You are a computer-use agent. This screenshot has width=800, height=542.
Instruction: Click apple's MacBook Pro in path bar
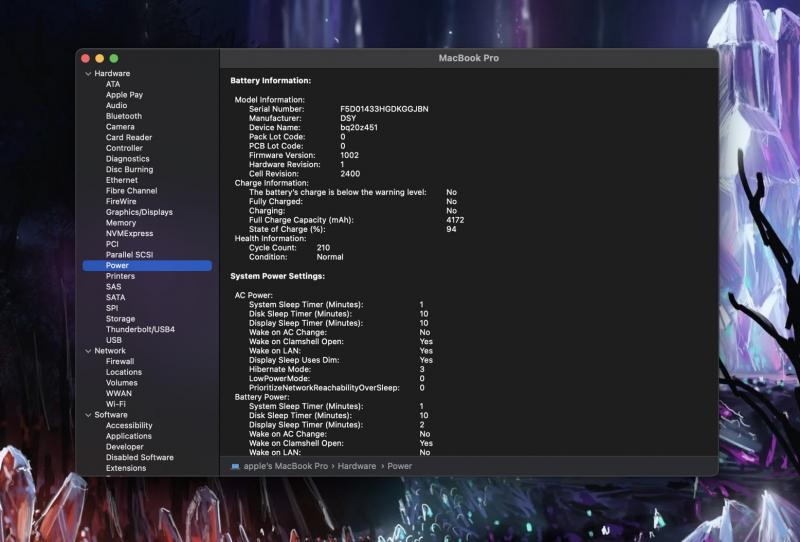click(286, 466)
